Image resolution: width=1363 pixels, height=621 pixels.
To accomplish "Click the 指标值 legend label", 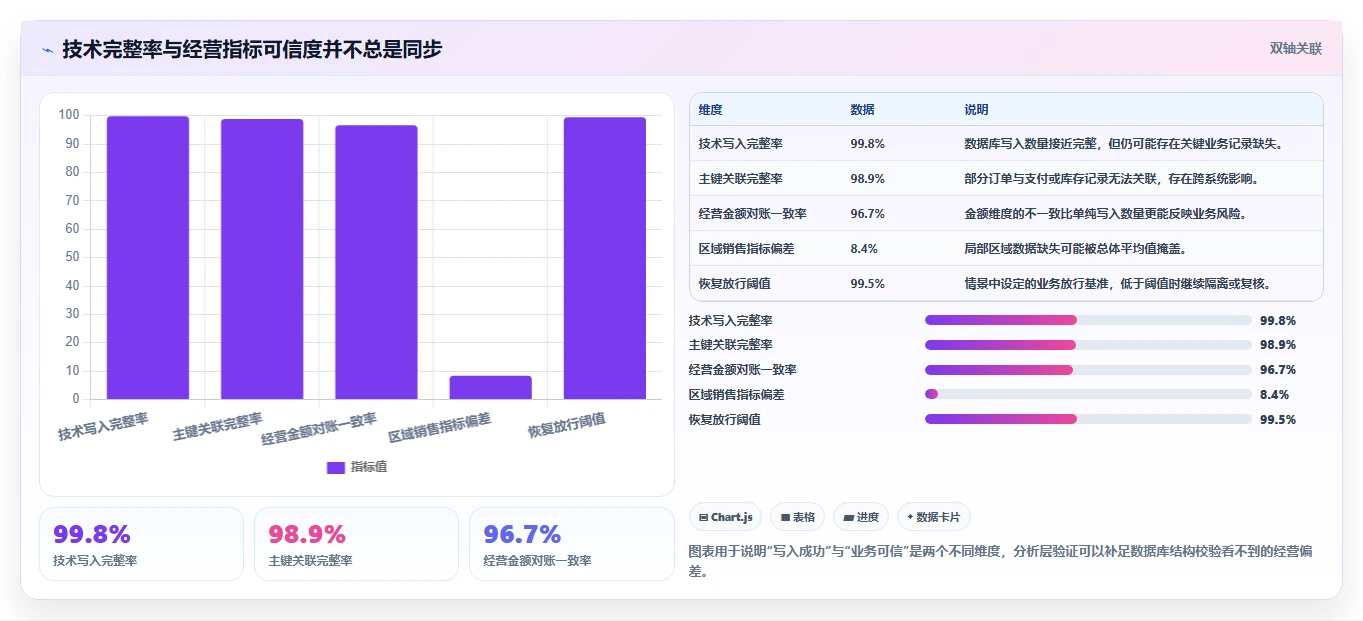I will 369,467.
